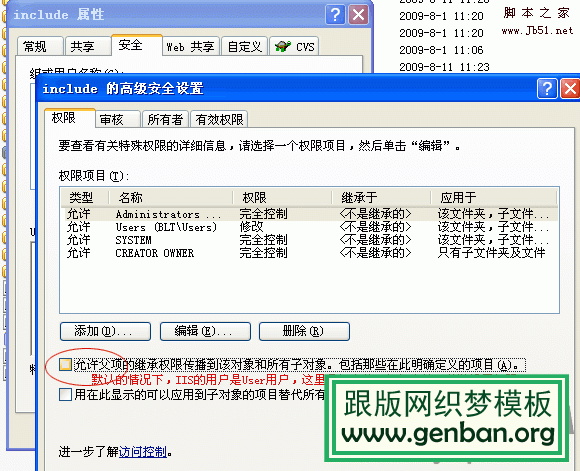
Task: Open the 常规 tab in properties
Action: click(40, 47)
